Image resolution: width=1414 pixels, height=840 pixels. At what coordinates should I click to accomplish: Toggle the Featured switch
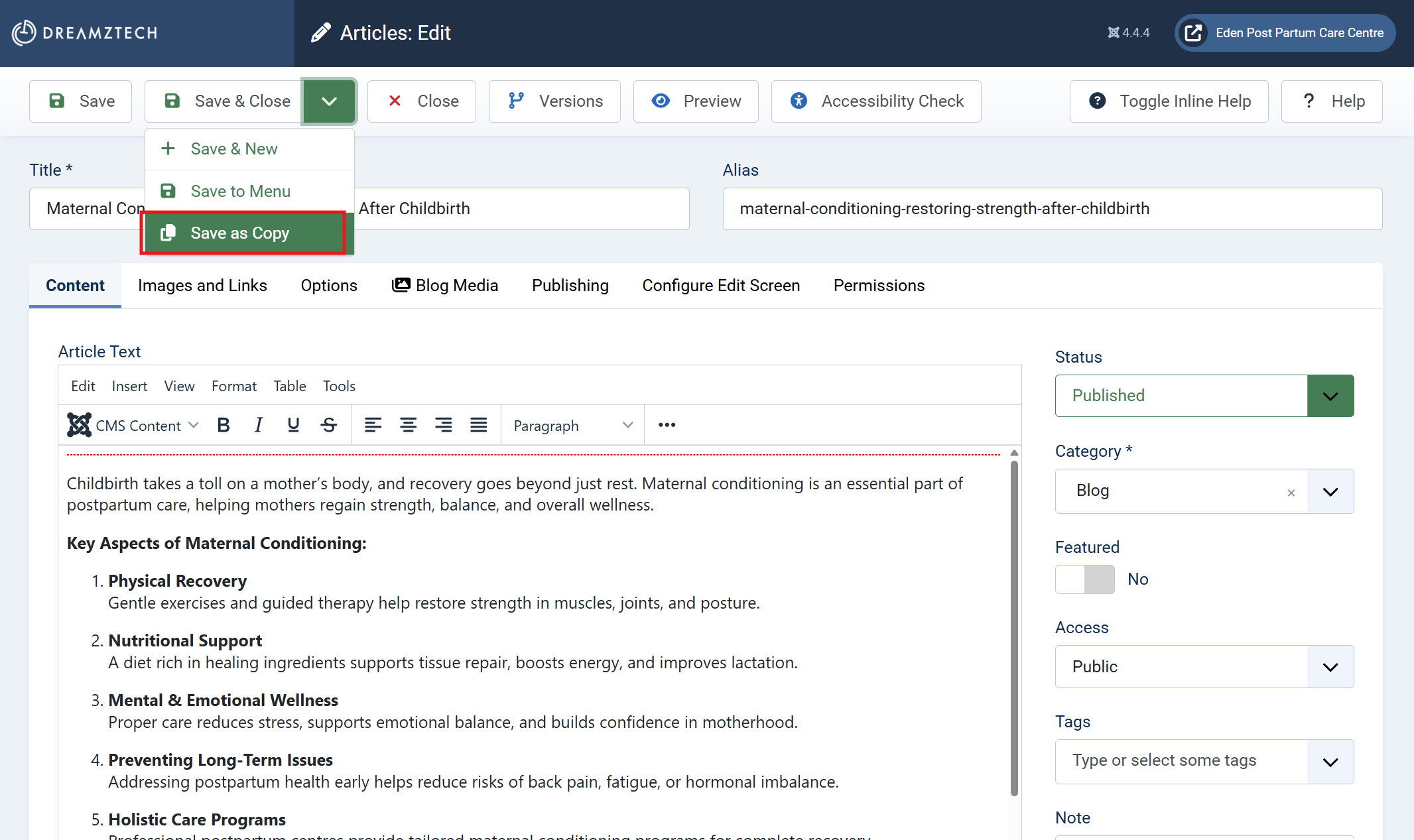coord(1085,579)
